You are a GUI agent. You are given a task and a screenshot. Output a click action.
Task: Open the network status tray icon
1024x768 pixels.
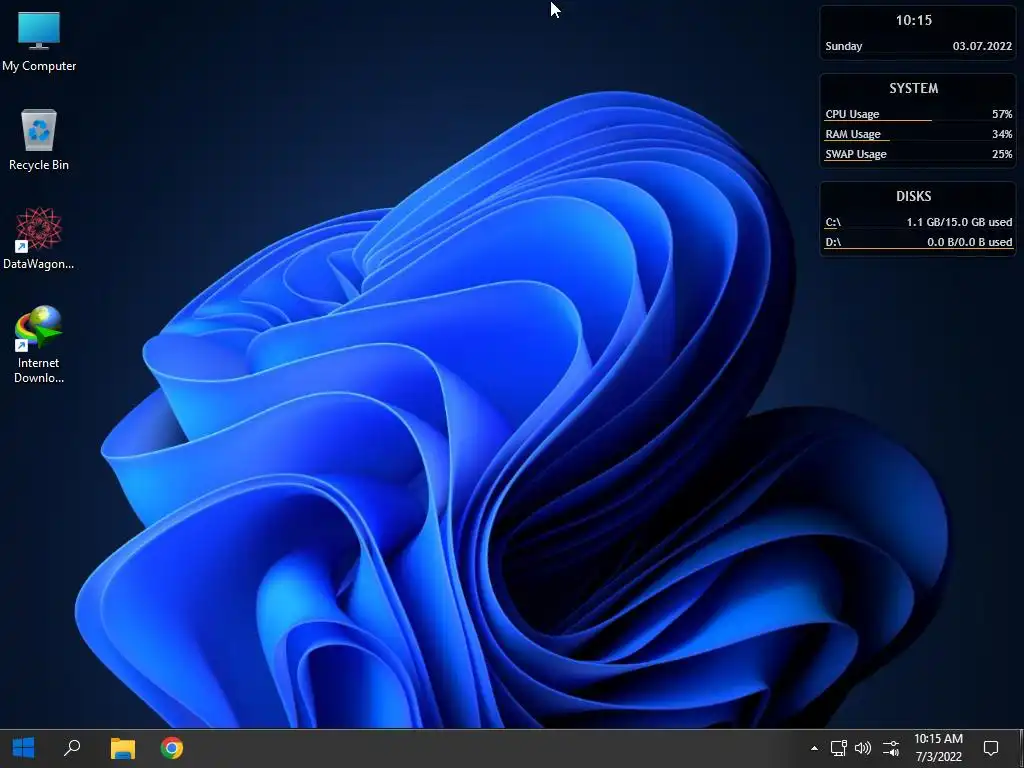tap(839, 748)
